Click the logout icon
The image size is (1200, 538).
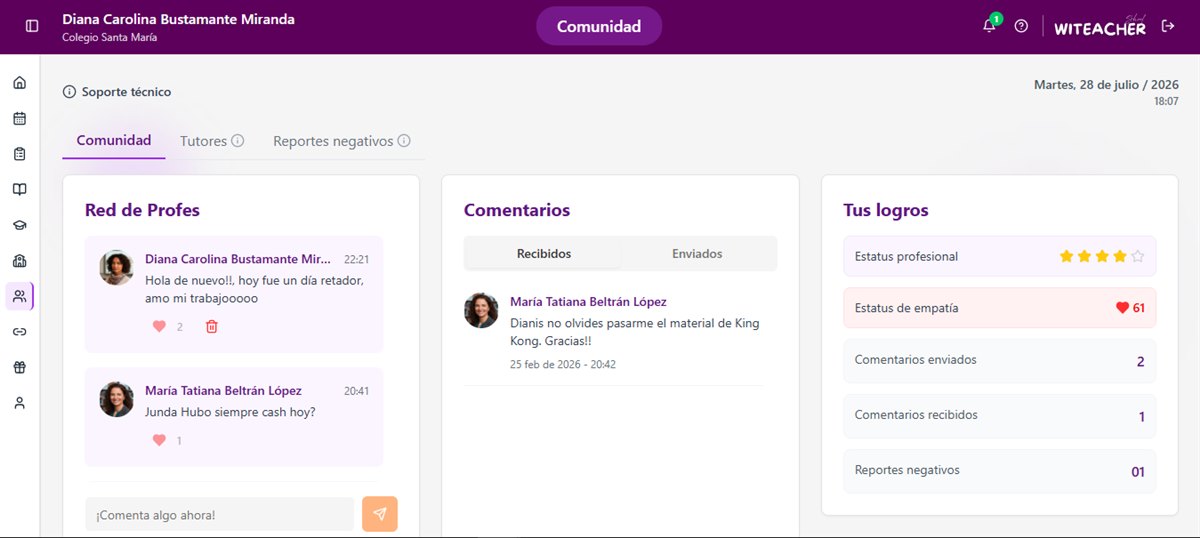[1167, 26]
